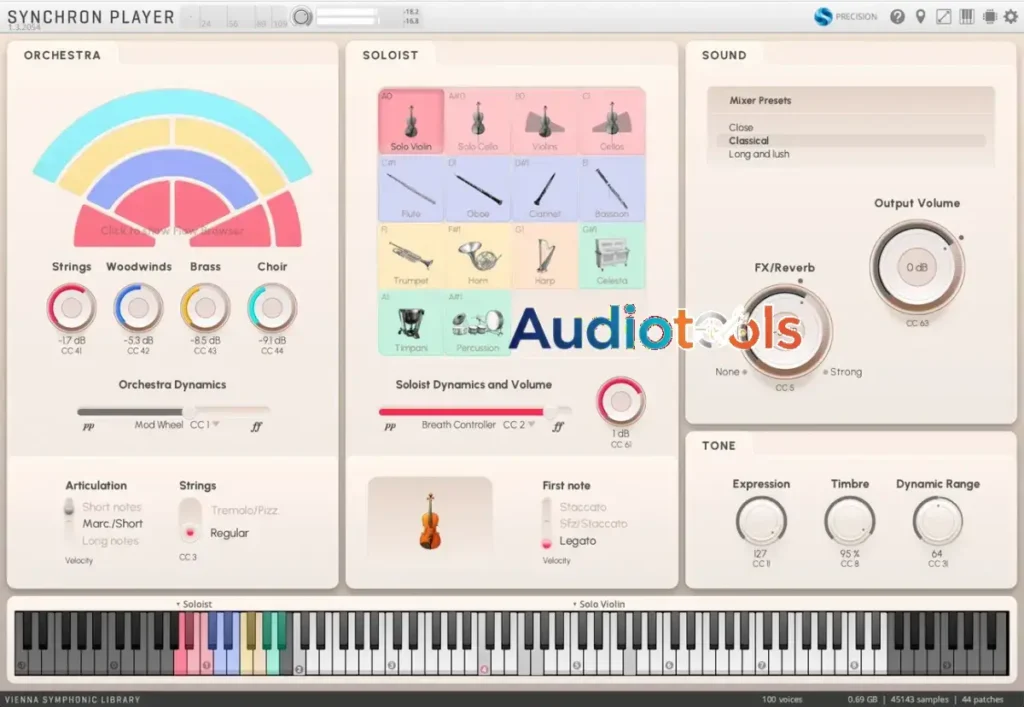Select the Bassoon soloist tile
The image size is (1024, 707).
[x=612, y=189]
